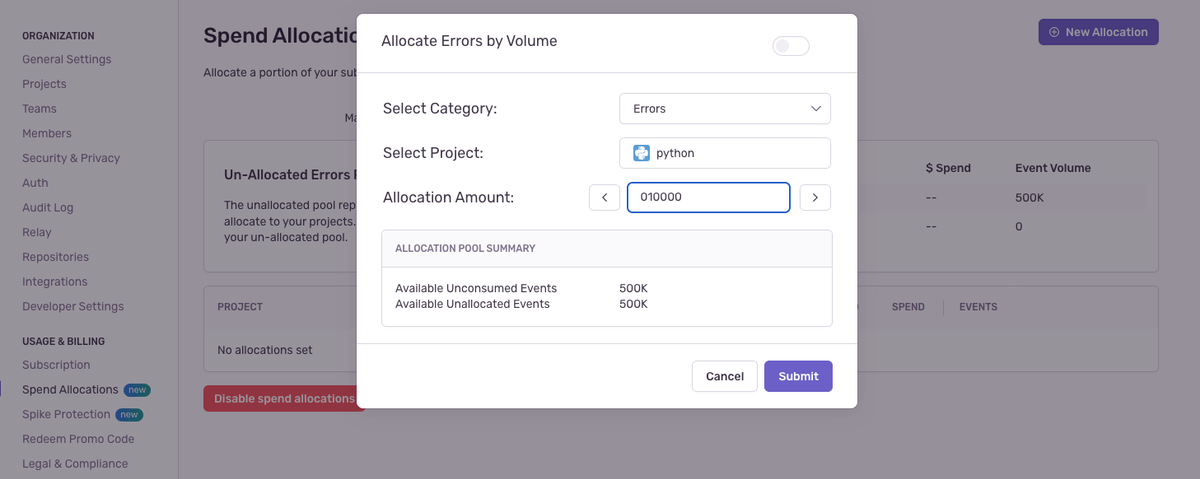Go to Redeem Promo Code
1200x479 pixels.
[x=78, y=439]
